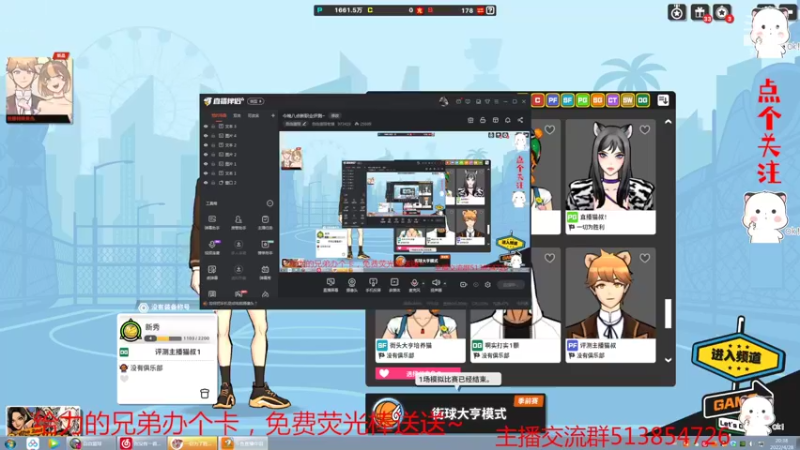Click the notification bell above stream preview

508,120
